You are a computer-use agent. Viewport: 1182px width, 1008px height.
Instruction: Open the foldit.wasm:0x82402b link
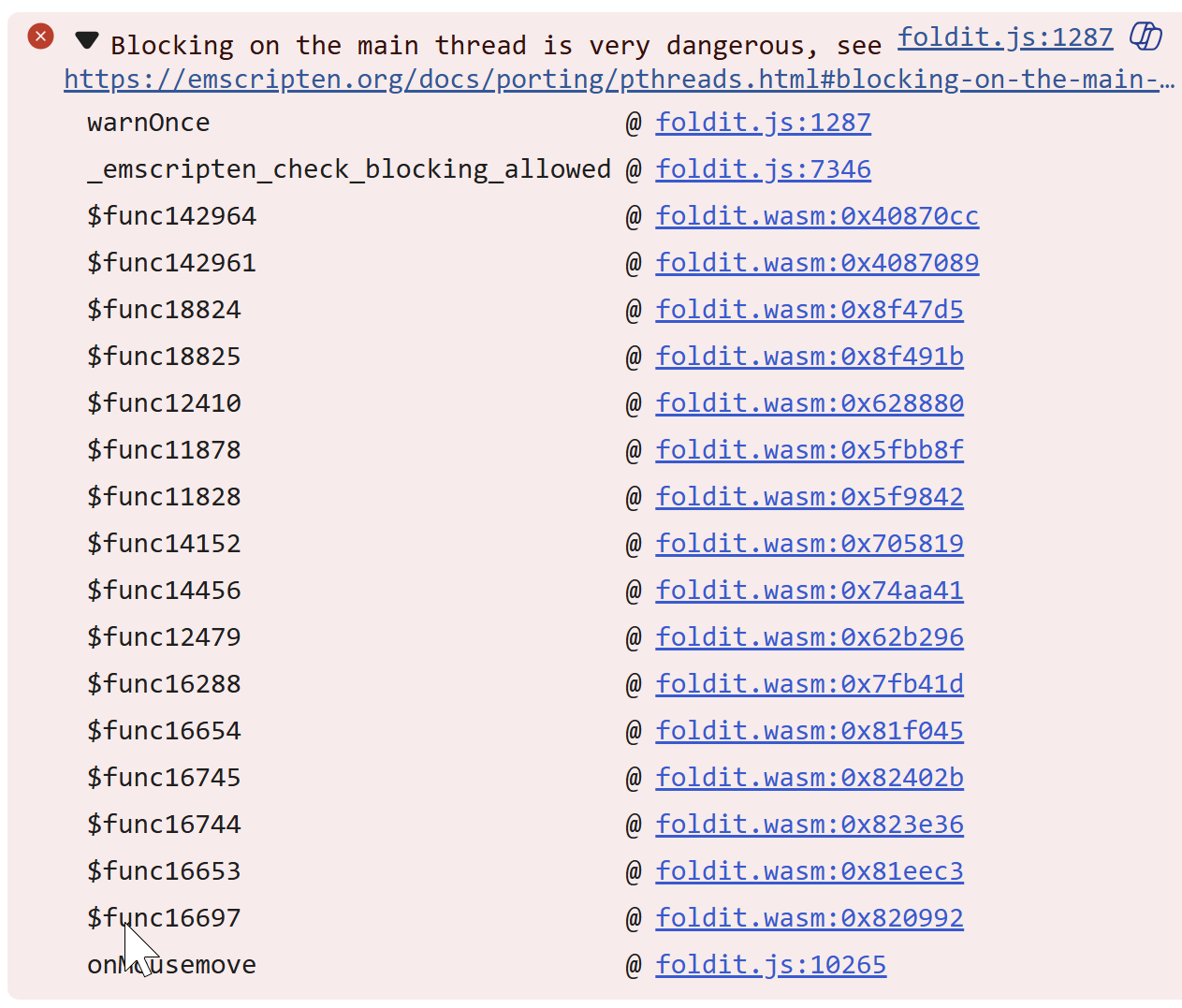[x=809, y=778]
